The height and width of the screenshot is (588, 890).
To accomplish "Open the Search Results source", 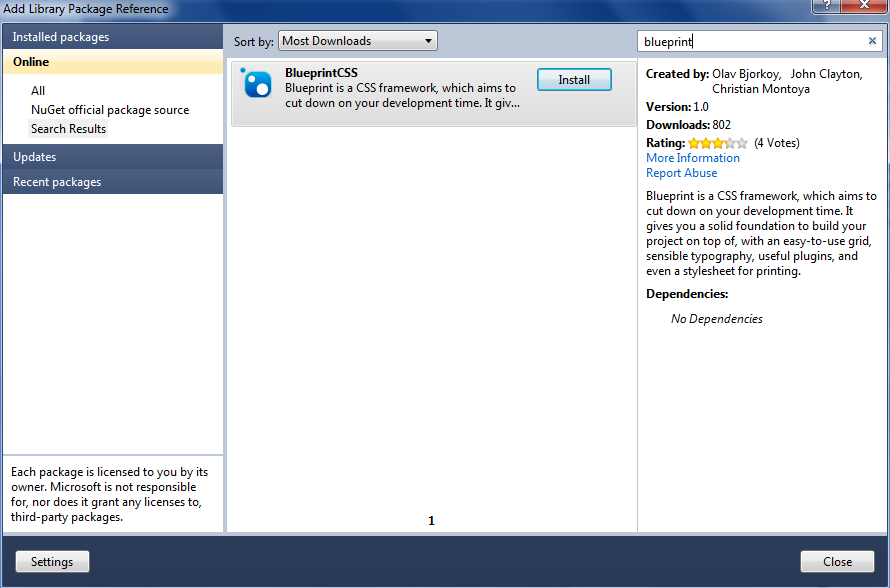I will [x=66, y=128].
